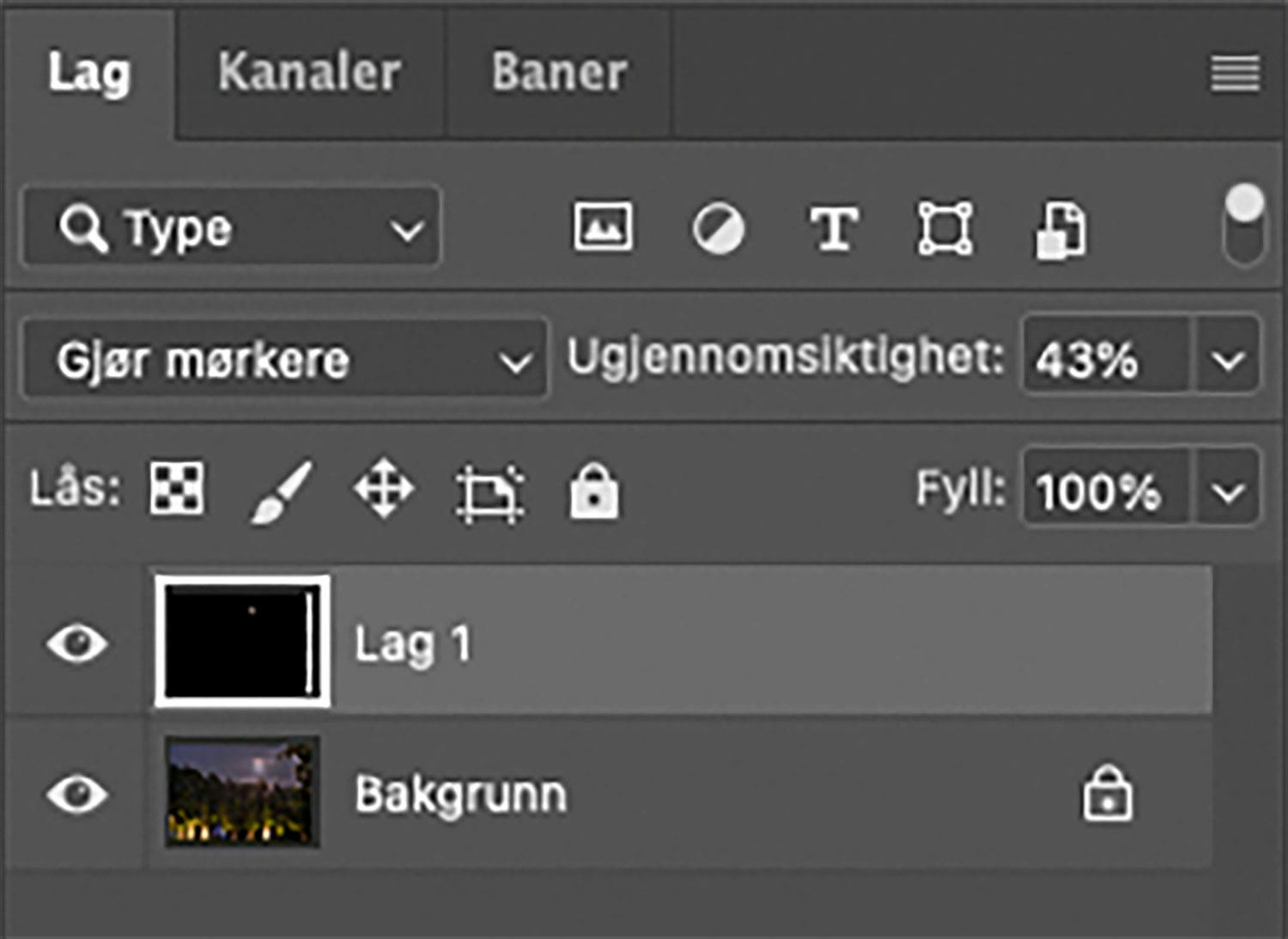Lock artboard nesting icon
This screenshot has height=939, width=1288.
click(489, 492)
